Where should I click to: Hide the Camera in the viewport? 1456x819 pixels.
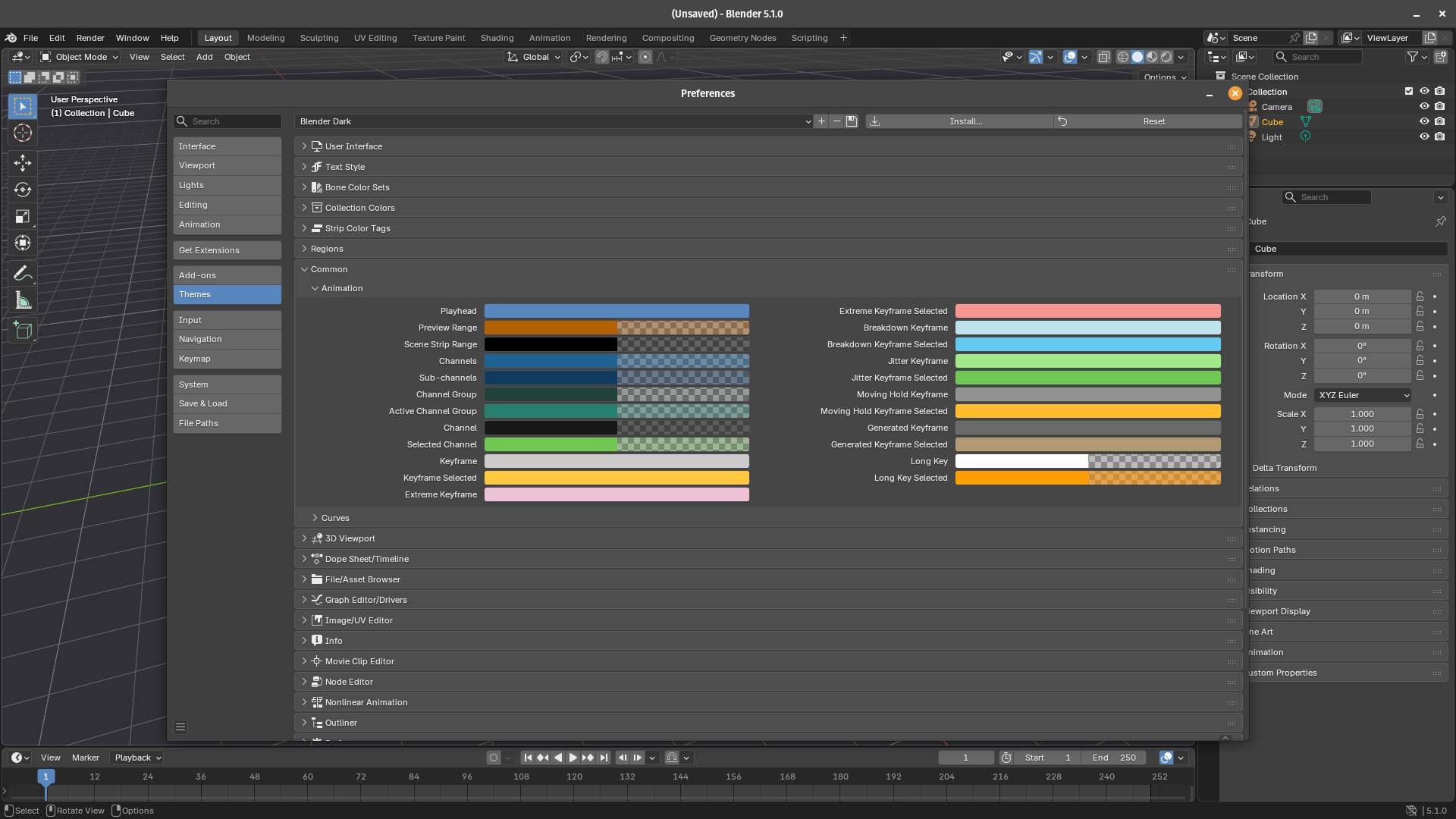[x=1423, y=107]
